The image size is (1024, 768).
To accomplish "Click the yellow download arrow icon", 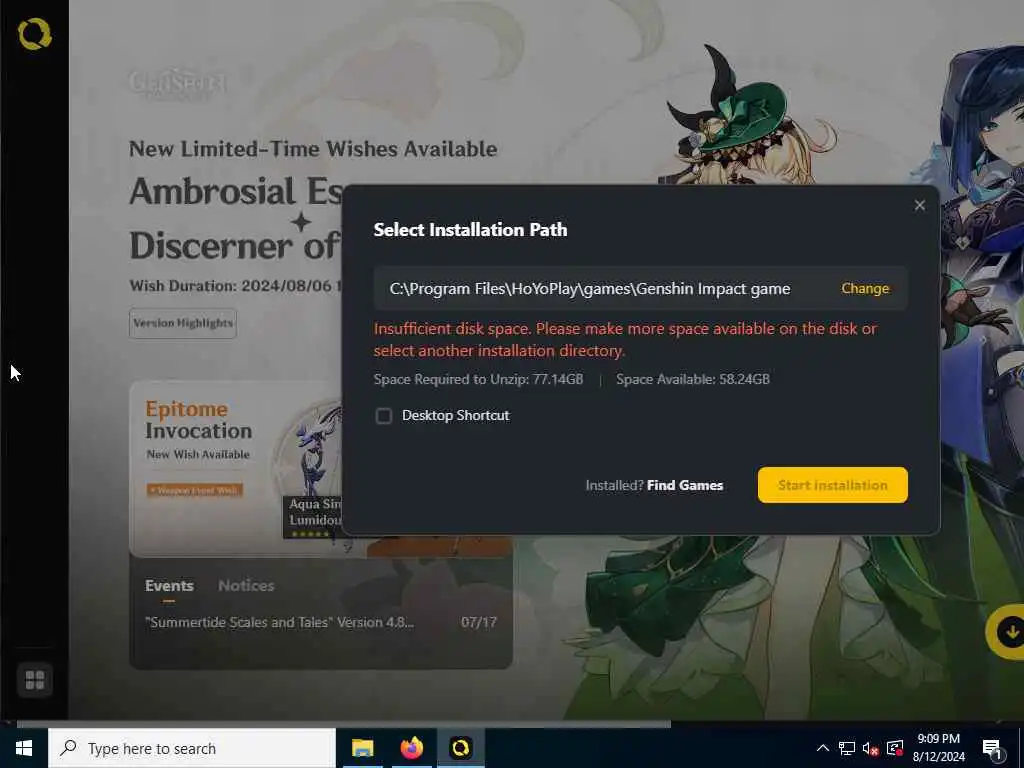I will [1010, 632].
